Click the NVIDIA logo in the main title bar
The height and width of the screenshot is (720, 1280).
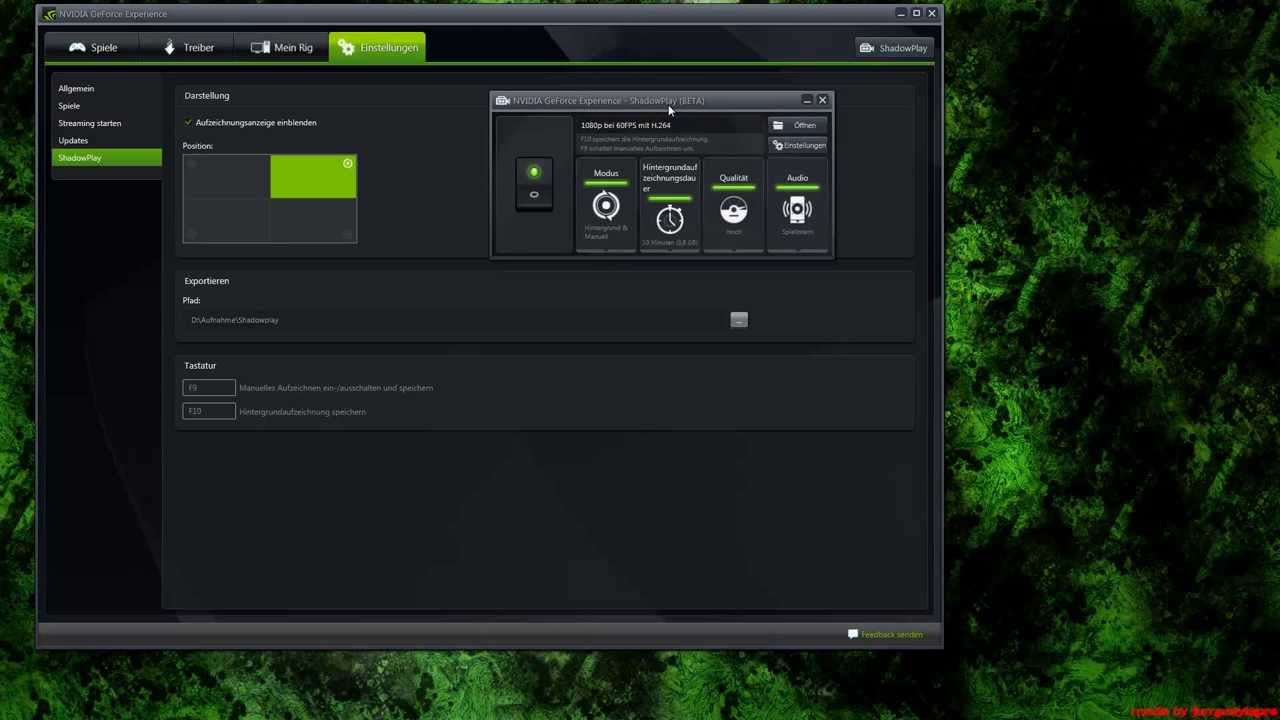click(49, 14)
